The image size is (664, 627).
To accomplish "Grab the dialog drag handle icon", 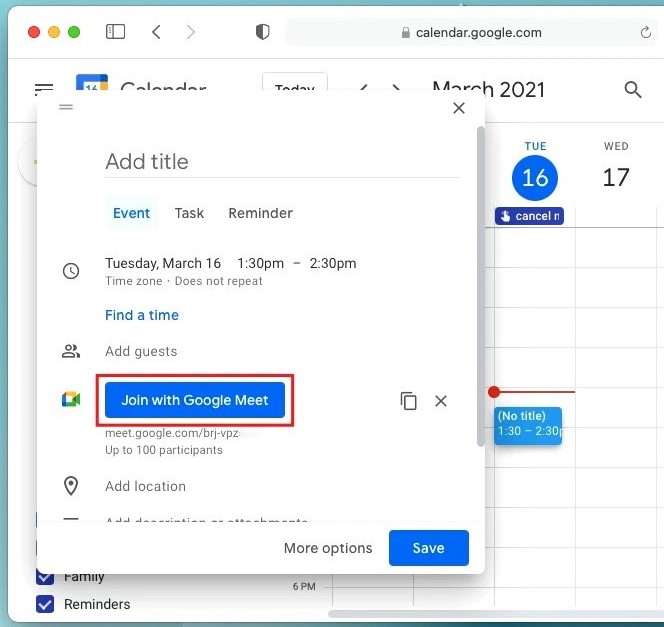I will point(66,107).
